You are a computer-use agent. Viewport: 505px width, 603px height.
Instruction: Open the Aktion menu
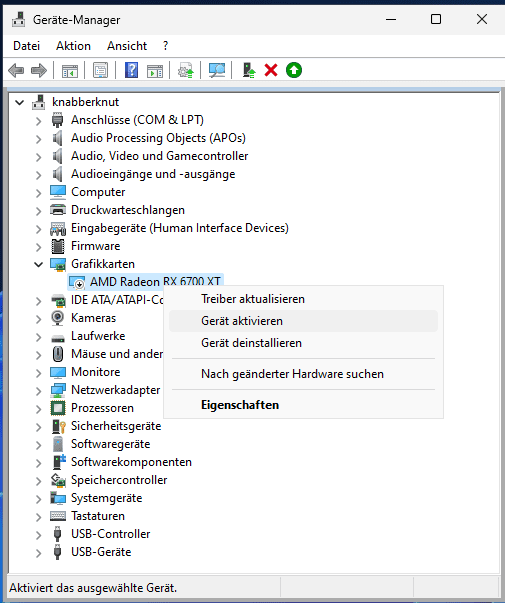click(x=73, y=46)
